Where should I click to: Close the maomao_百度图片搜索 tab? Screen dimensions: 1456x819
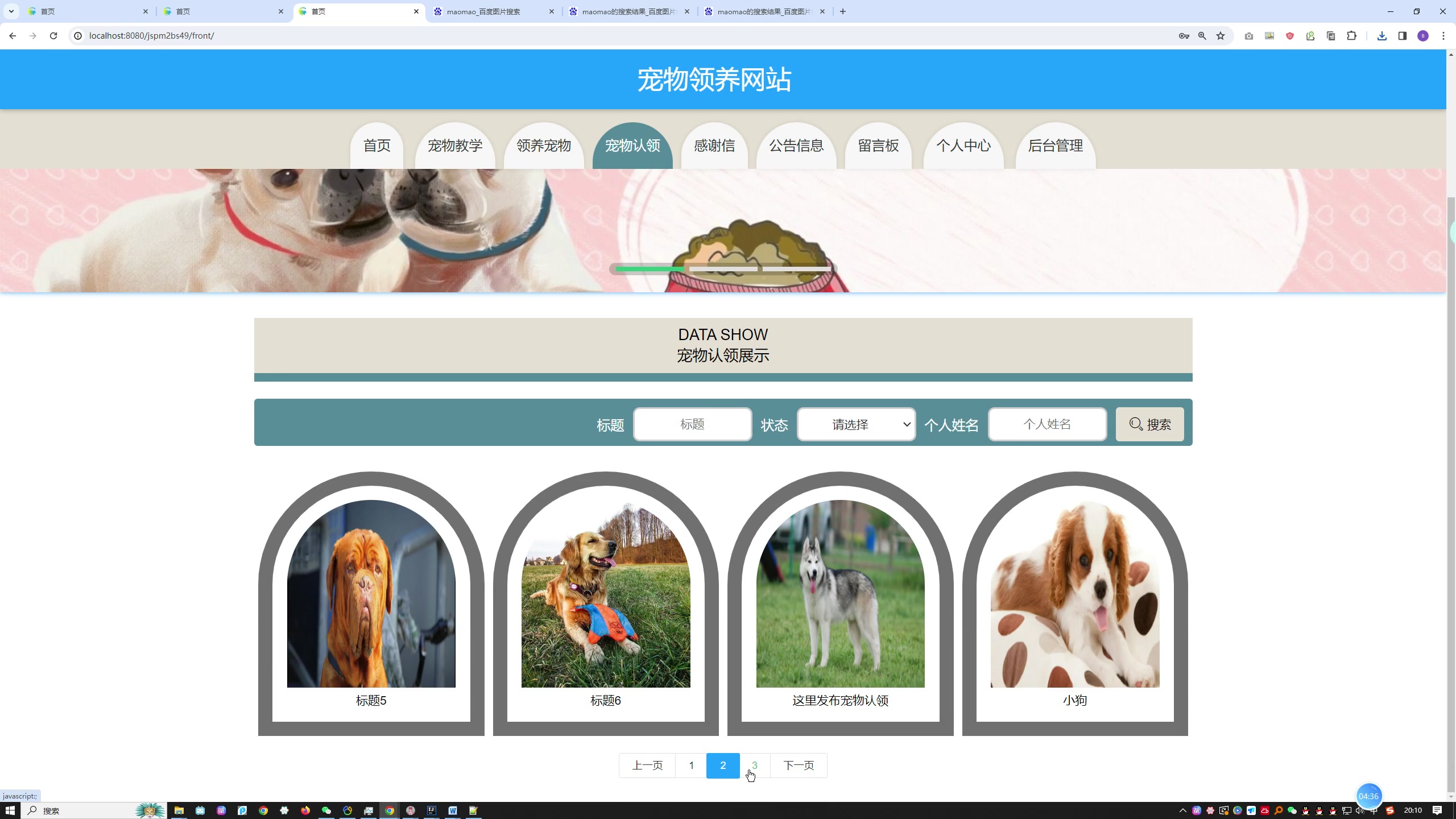point(551,11)
